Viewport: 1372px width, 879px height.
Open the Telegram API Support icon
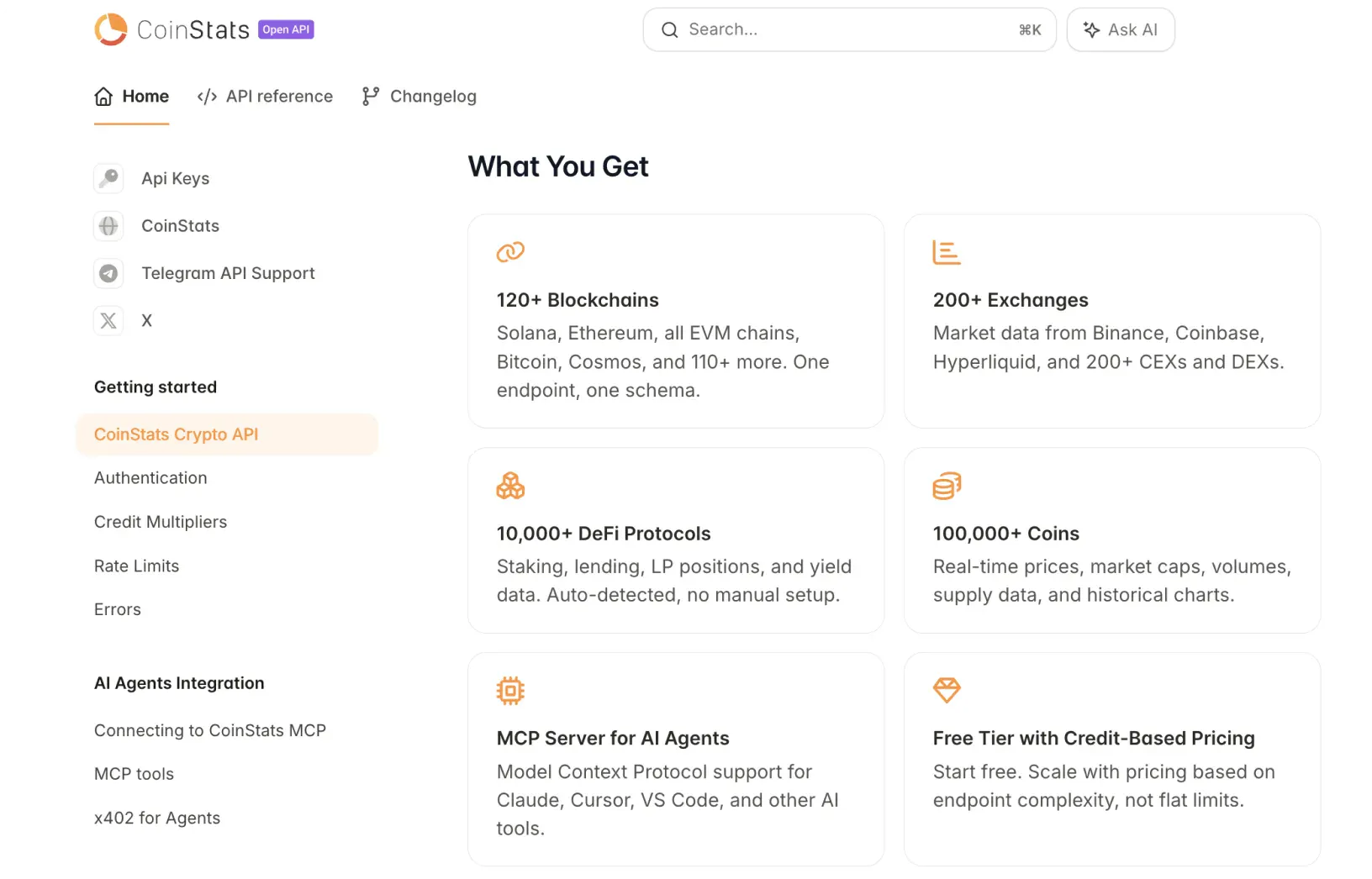click(108, 273)
